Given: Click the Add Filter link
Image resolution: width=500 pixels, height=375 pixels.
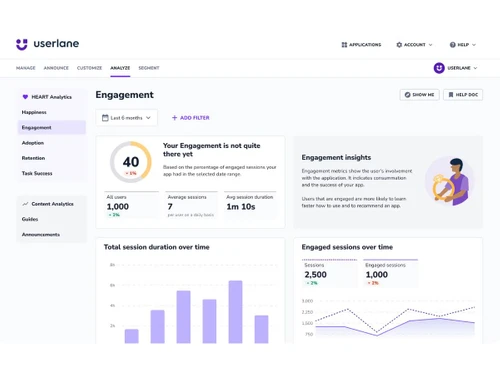Looking at the screenshot, I should [x=191, y=118].
